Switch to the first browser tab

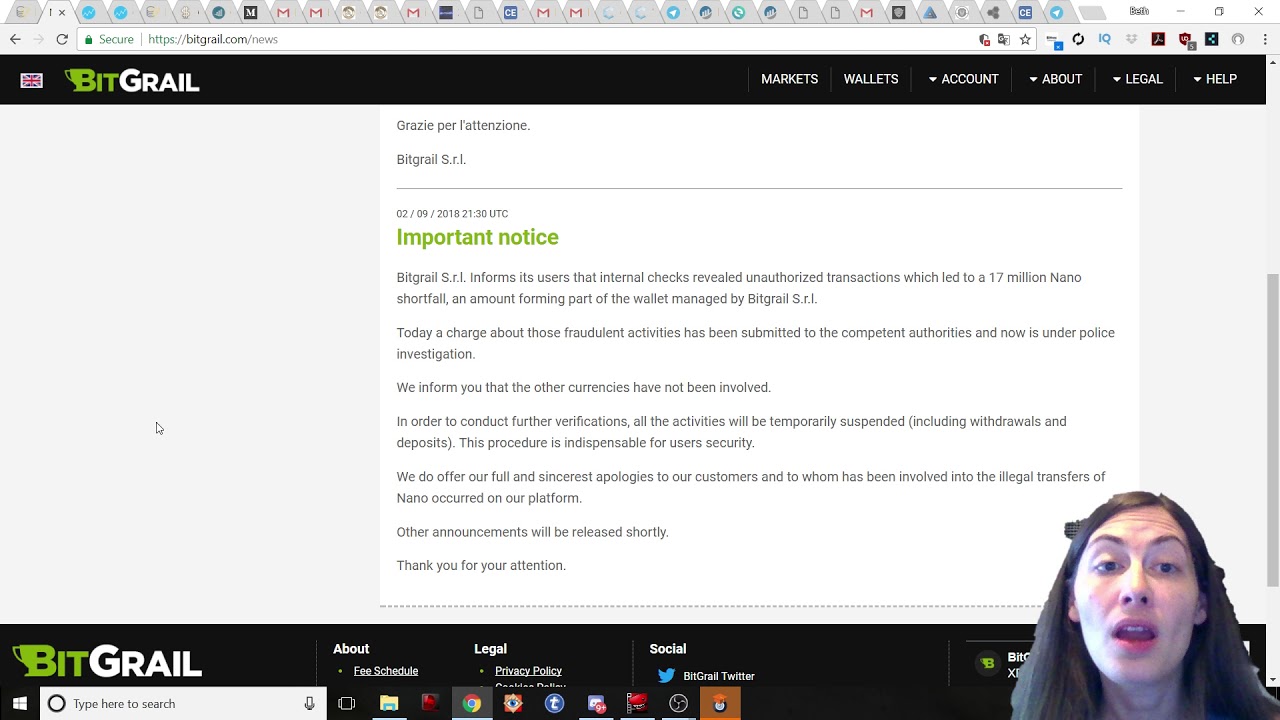click(x=21, y=13)
